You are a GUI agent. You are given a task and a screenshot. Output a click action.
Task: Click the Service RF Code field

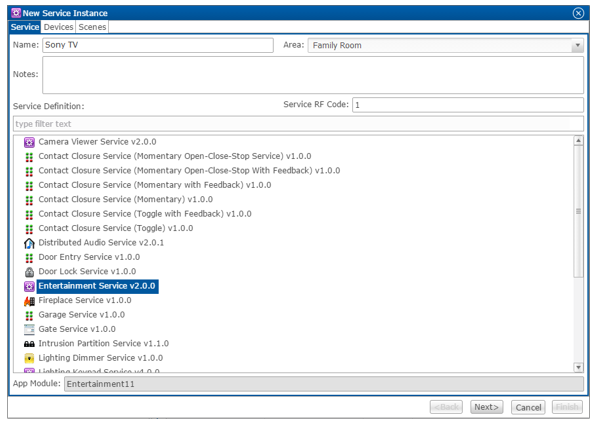[468, 105]
